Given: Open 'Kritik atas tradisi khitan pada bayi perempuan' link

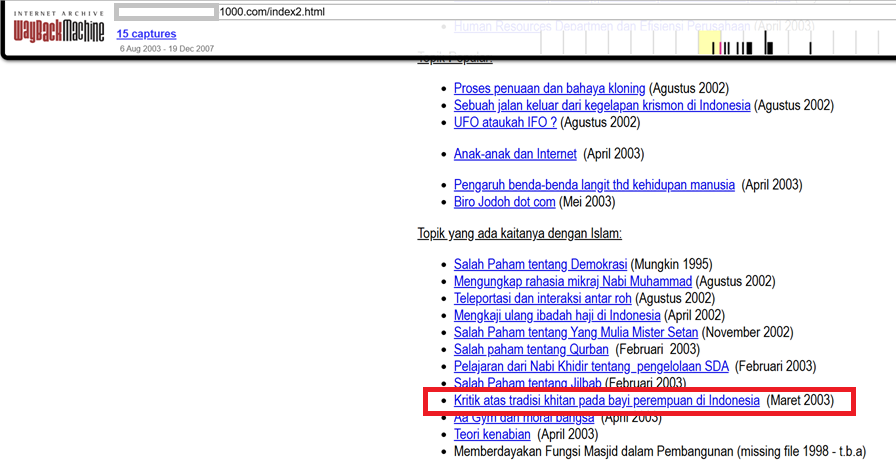Looking at the screenshot, I should pyautogui.click(x=606, y=401).
